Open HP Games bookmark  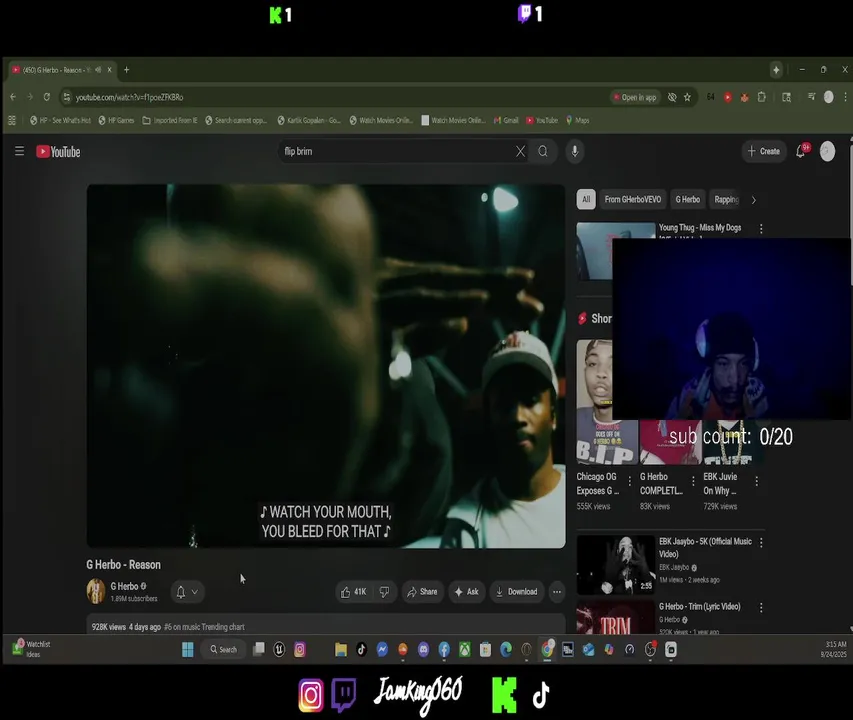point(116,120)
